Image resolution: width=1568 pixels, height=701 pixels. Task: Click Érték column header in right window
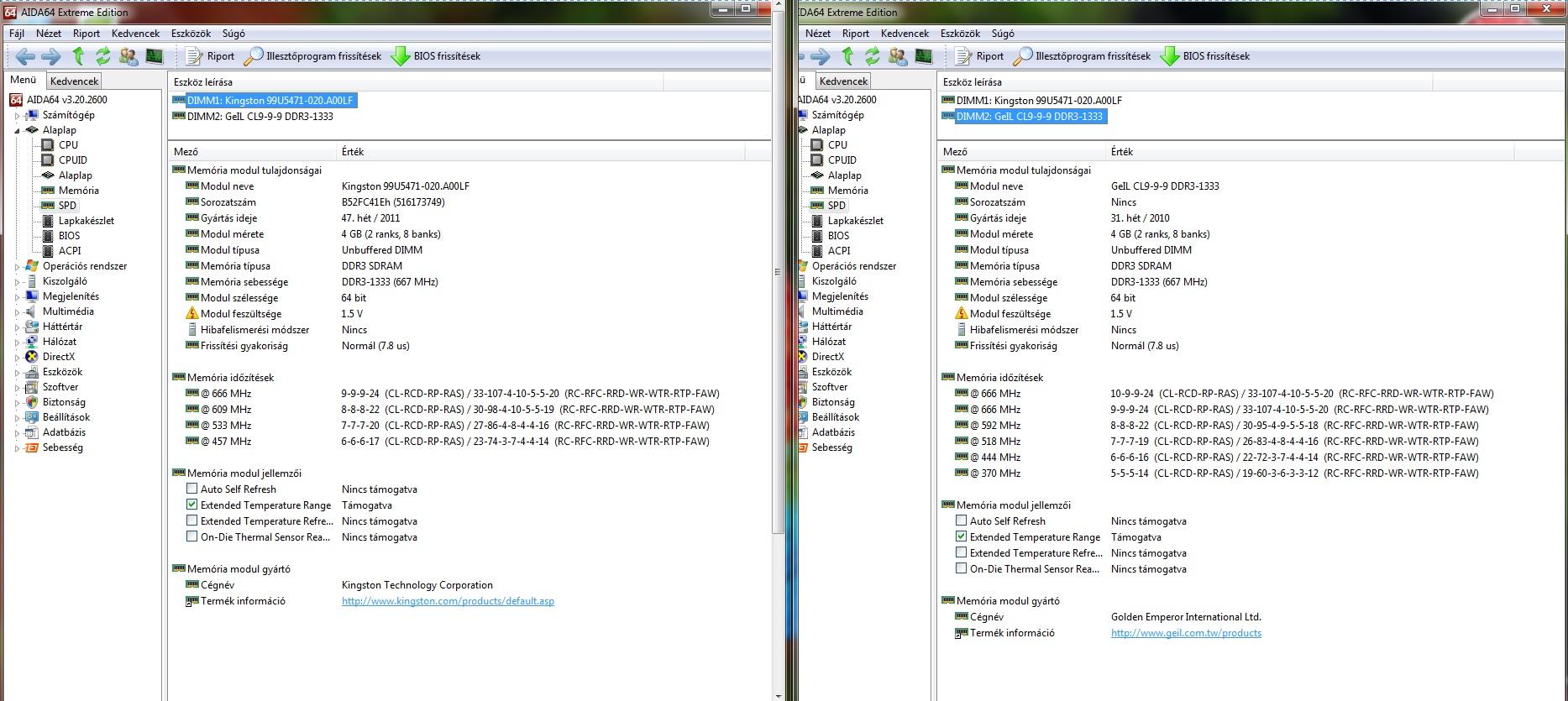tap(1310, 152)
